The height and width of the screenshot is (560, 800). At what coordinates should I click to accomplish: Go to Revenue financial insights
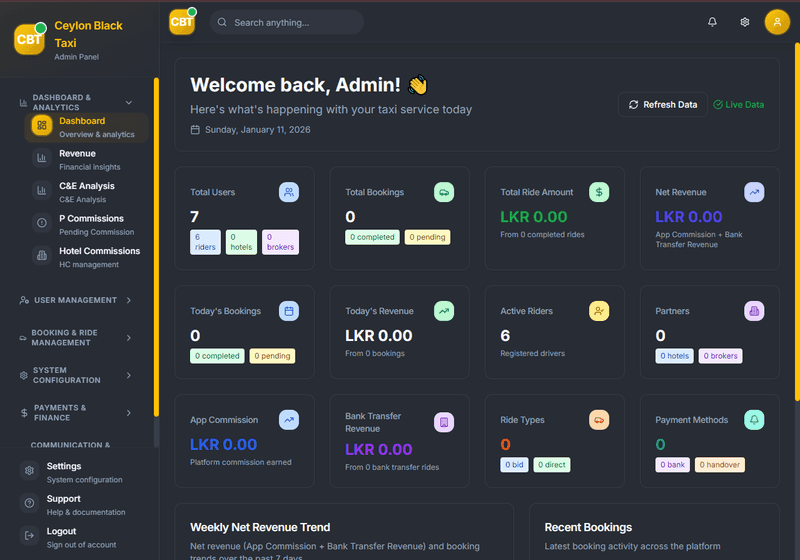point(87,160)
